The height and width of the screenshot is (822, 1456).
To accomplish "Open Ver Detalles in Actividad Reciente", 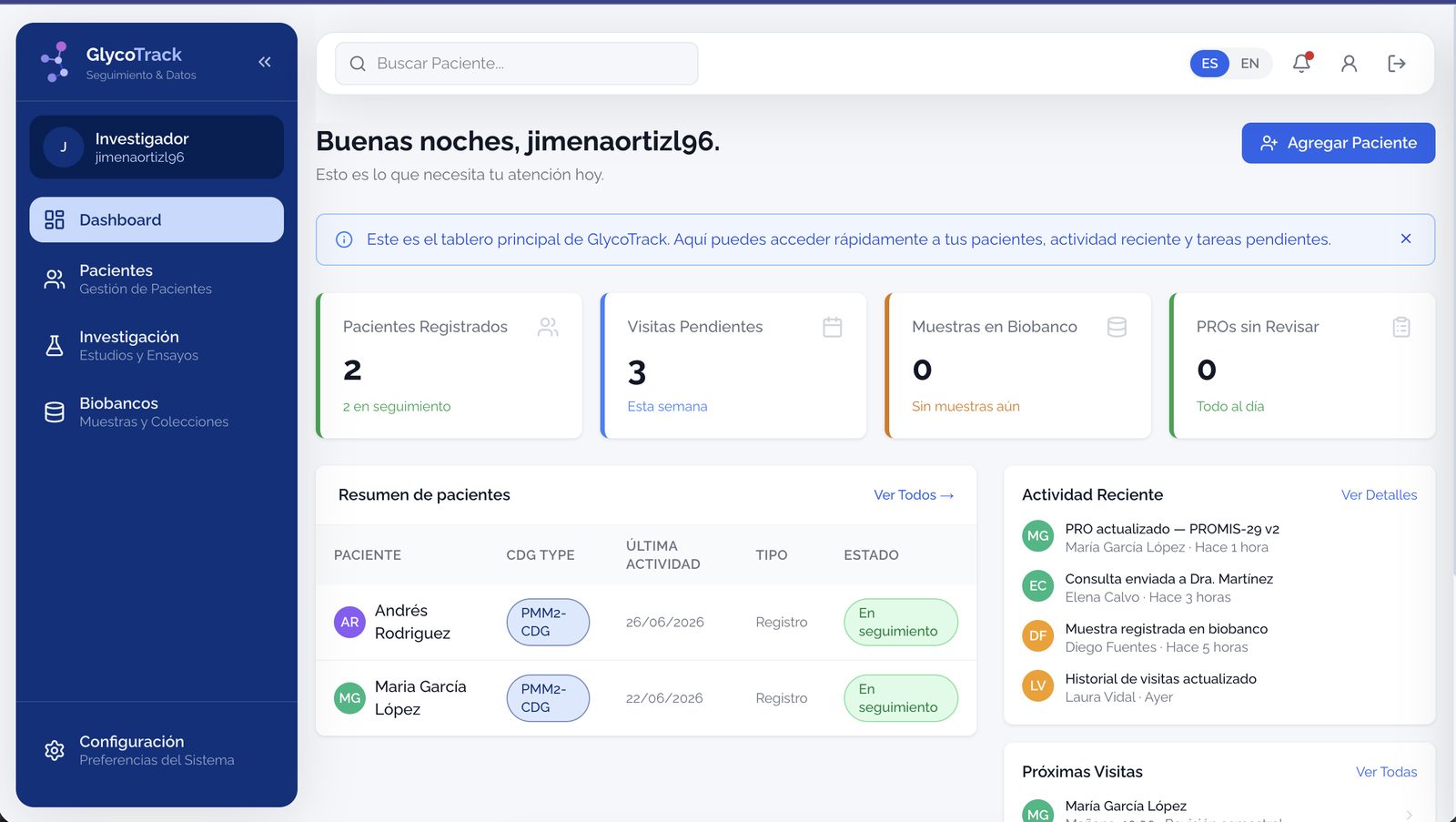I will click(x=1379, y=495).
